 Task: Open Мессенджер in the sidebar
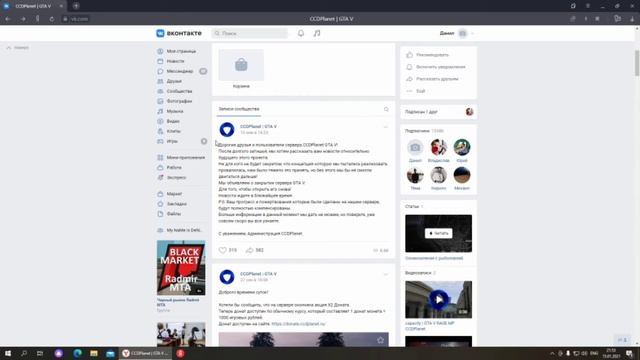(181, 71)
